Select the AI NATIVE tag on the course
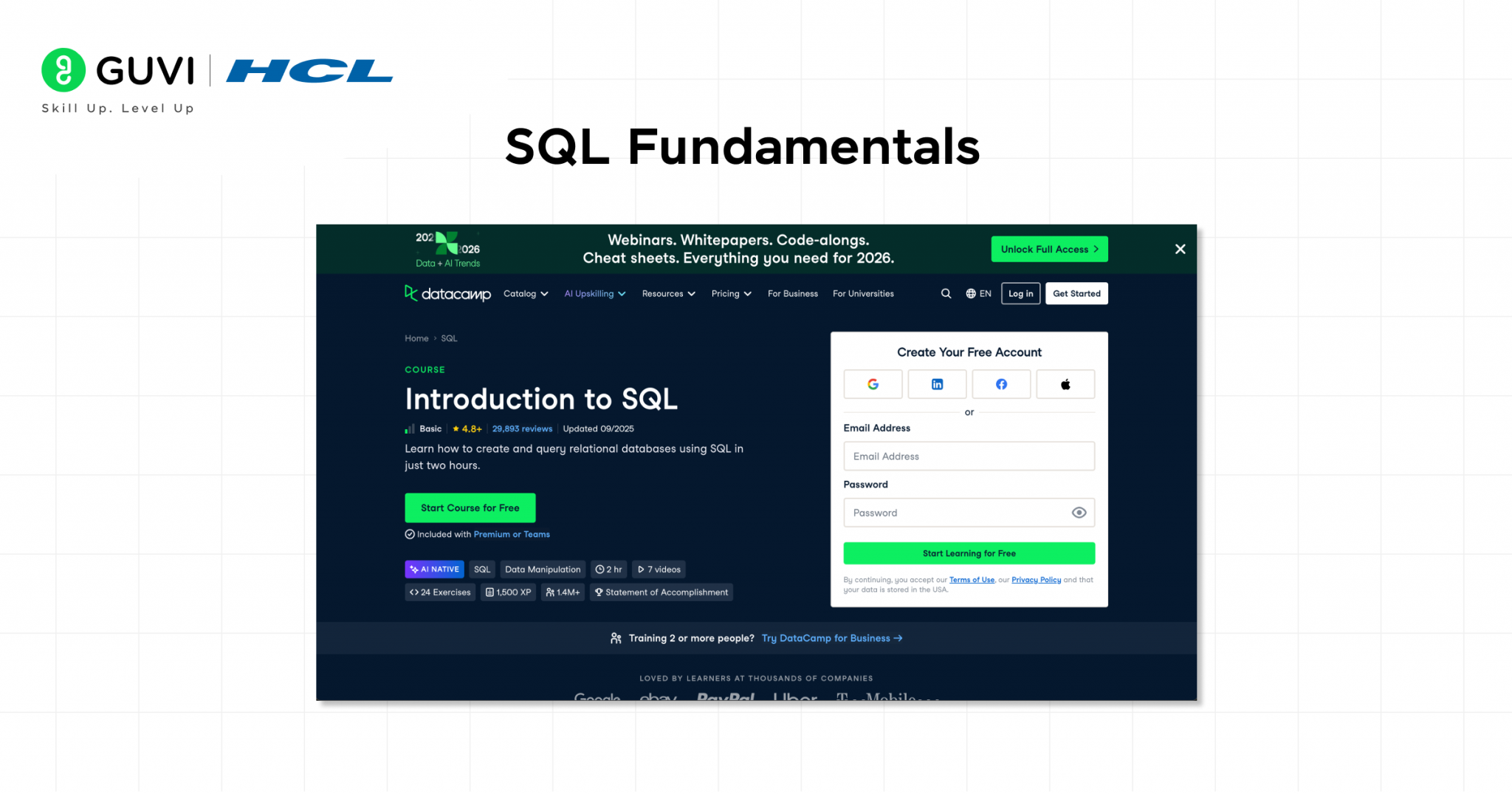Viewport: 1512px width, 794px height. 434,569
